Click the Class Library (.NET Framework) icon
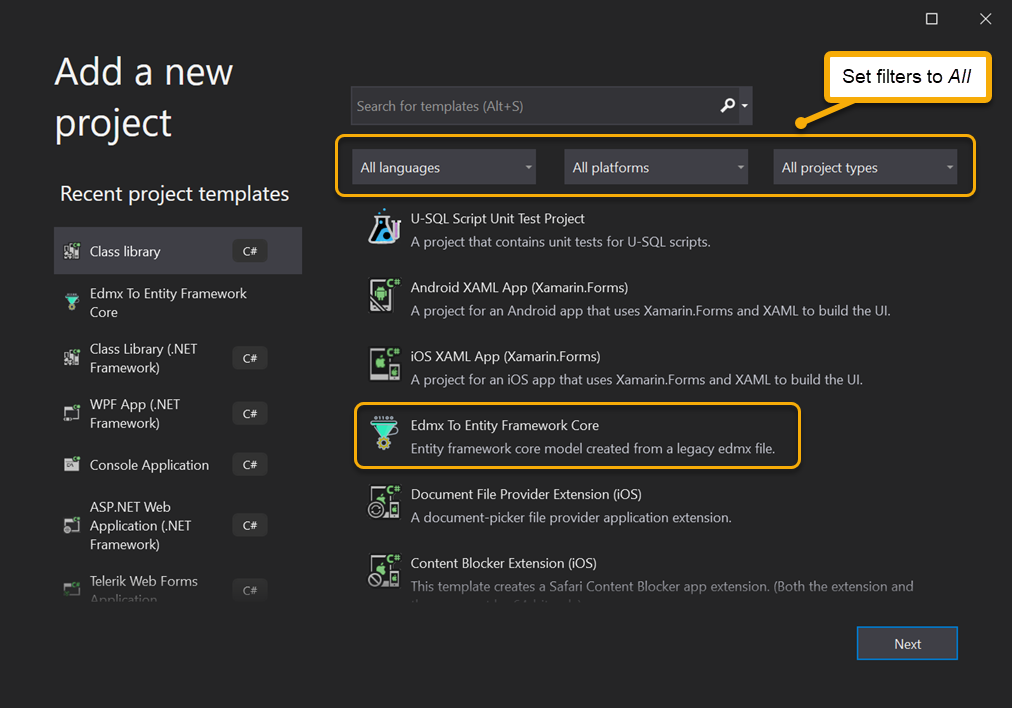1012x708 pixels. click(x=72, y=358)
